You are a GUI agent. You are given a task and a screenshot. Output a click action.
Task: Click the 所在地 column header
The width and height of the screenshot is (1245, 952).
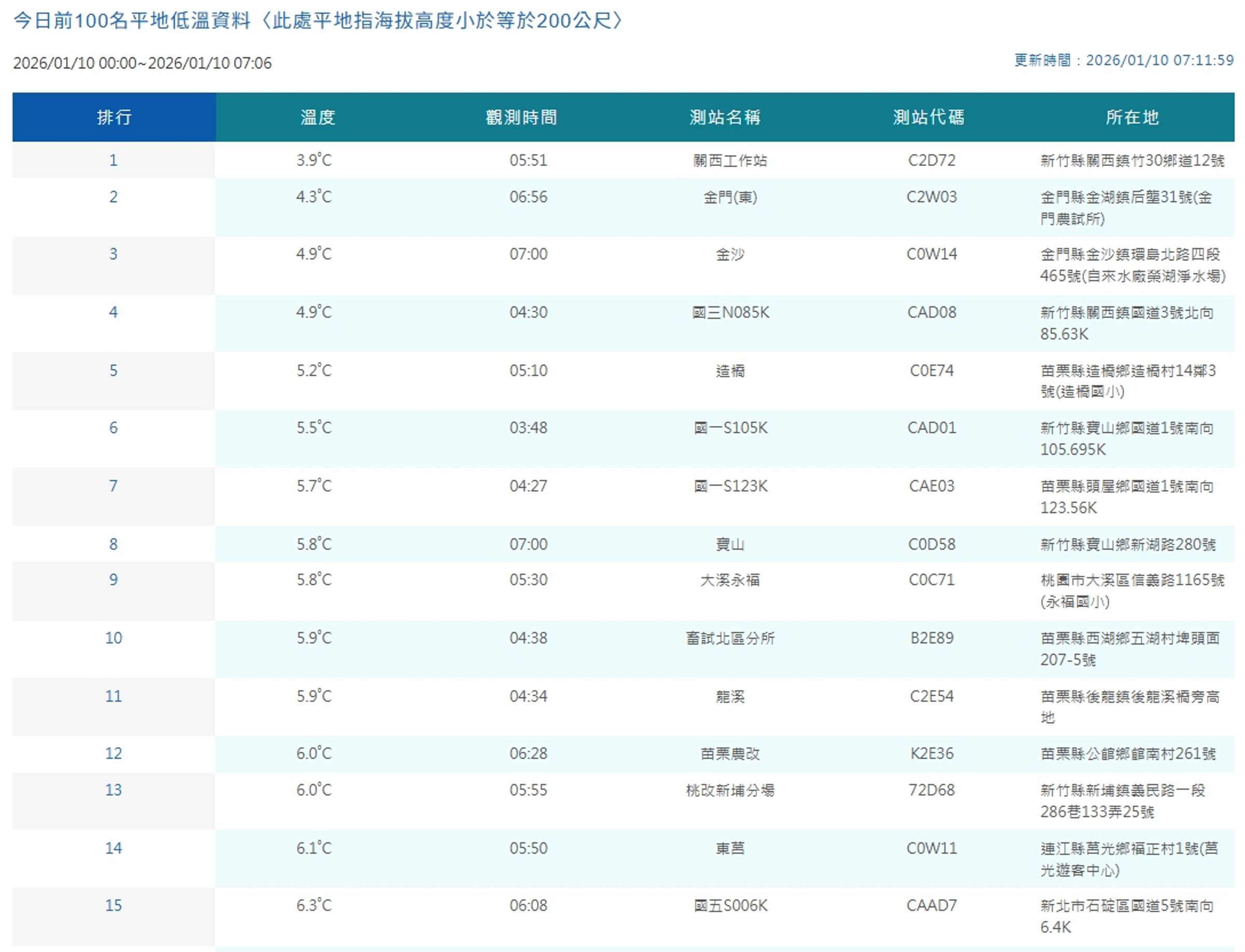1132,117
